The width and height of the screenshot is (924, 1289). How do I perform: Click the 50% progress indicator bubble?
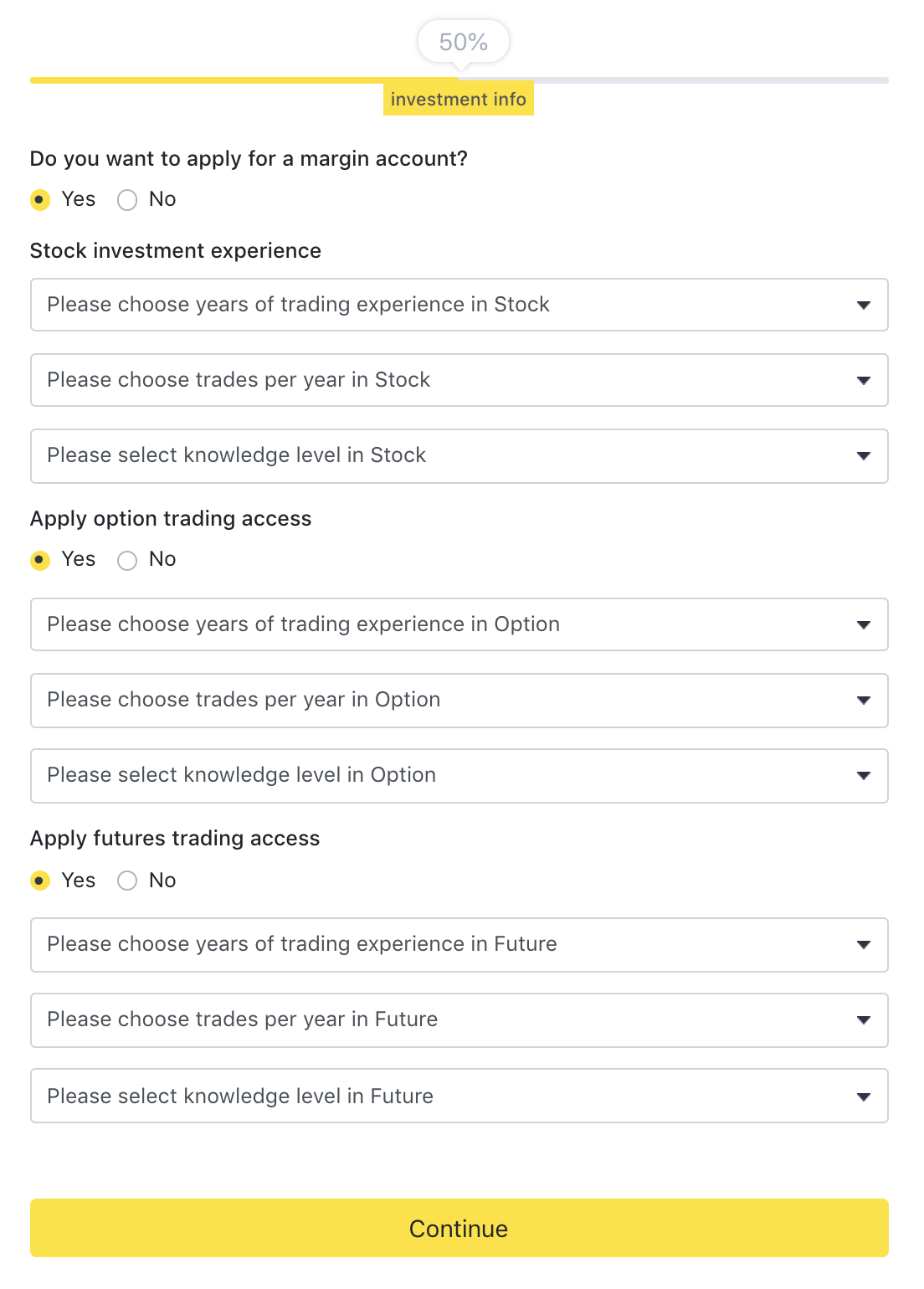[463, 42]
